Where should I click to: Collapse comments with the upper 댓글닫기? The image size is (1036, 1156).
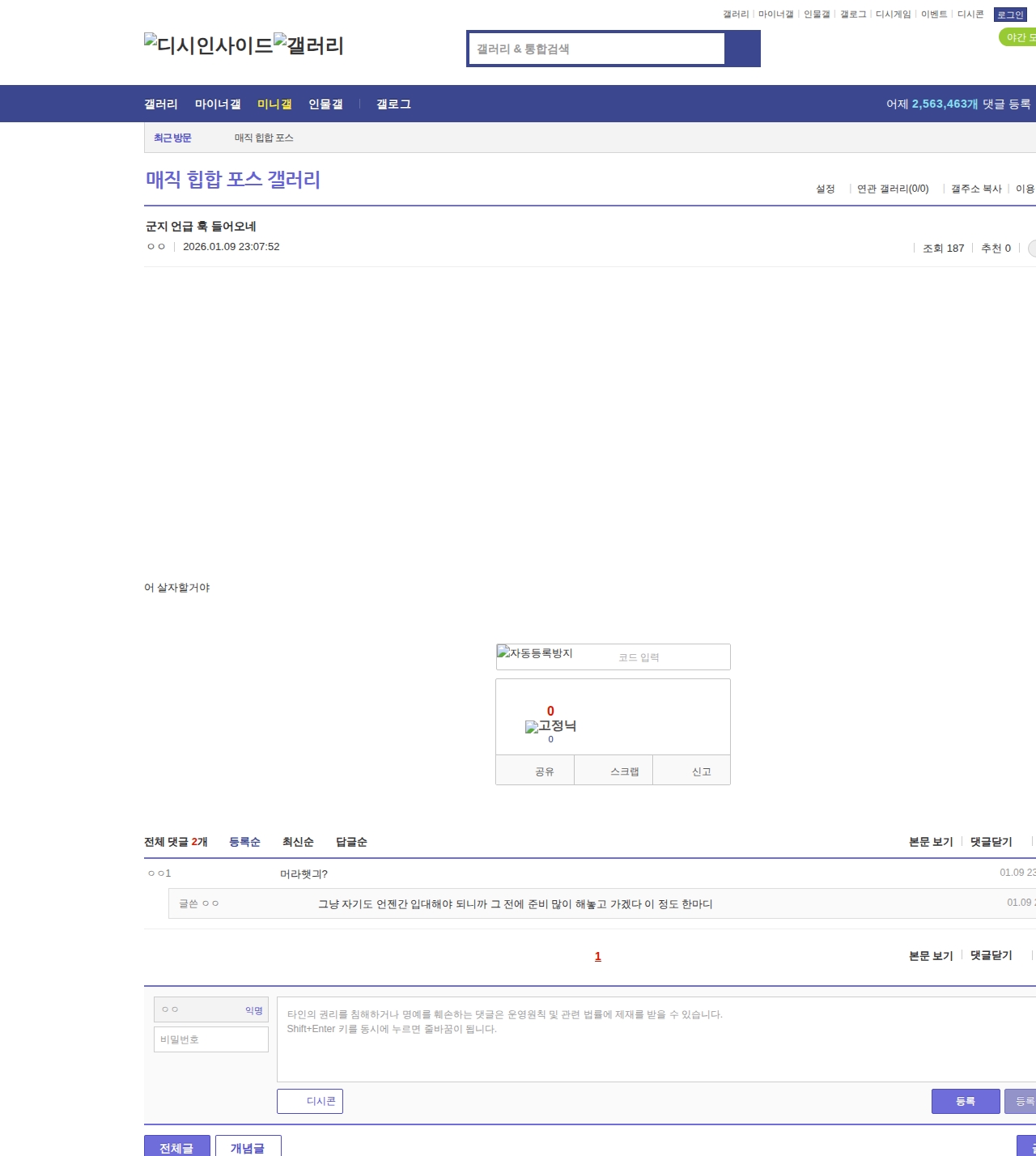pos(991,842)
